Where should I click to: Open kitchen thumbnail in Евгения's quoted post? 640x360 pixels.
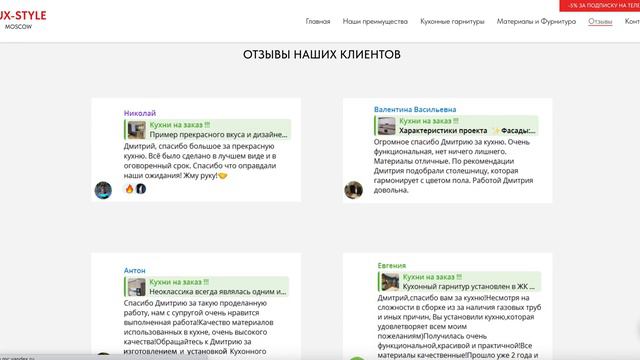pyautogui.click(x=390, y=282)
